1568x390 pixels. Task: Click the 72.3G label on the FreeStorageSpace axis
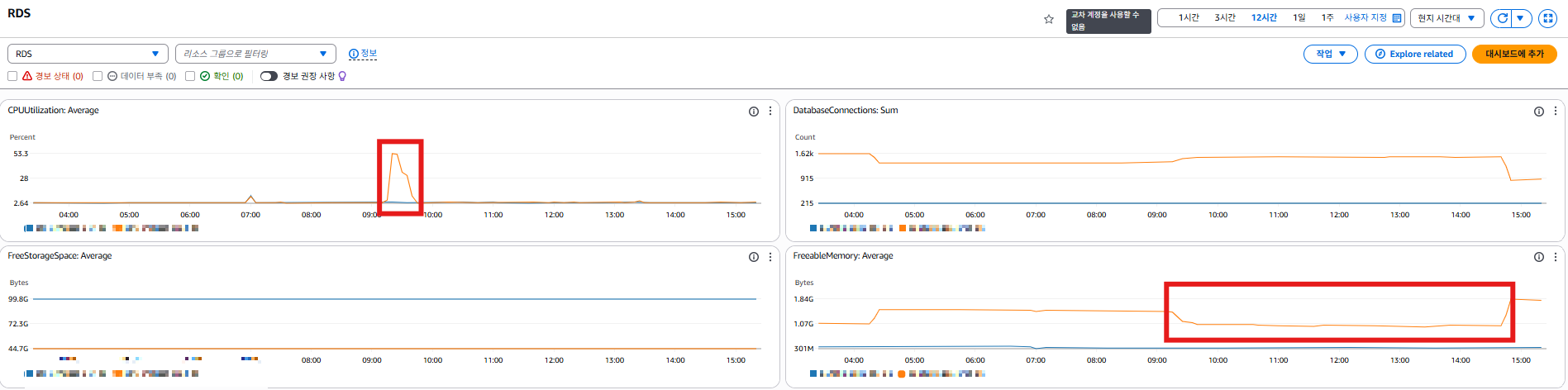[x=18, y=324]
